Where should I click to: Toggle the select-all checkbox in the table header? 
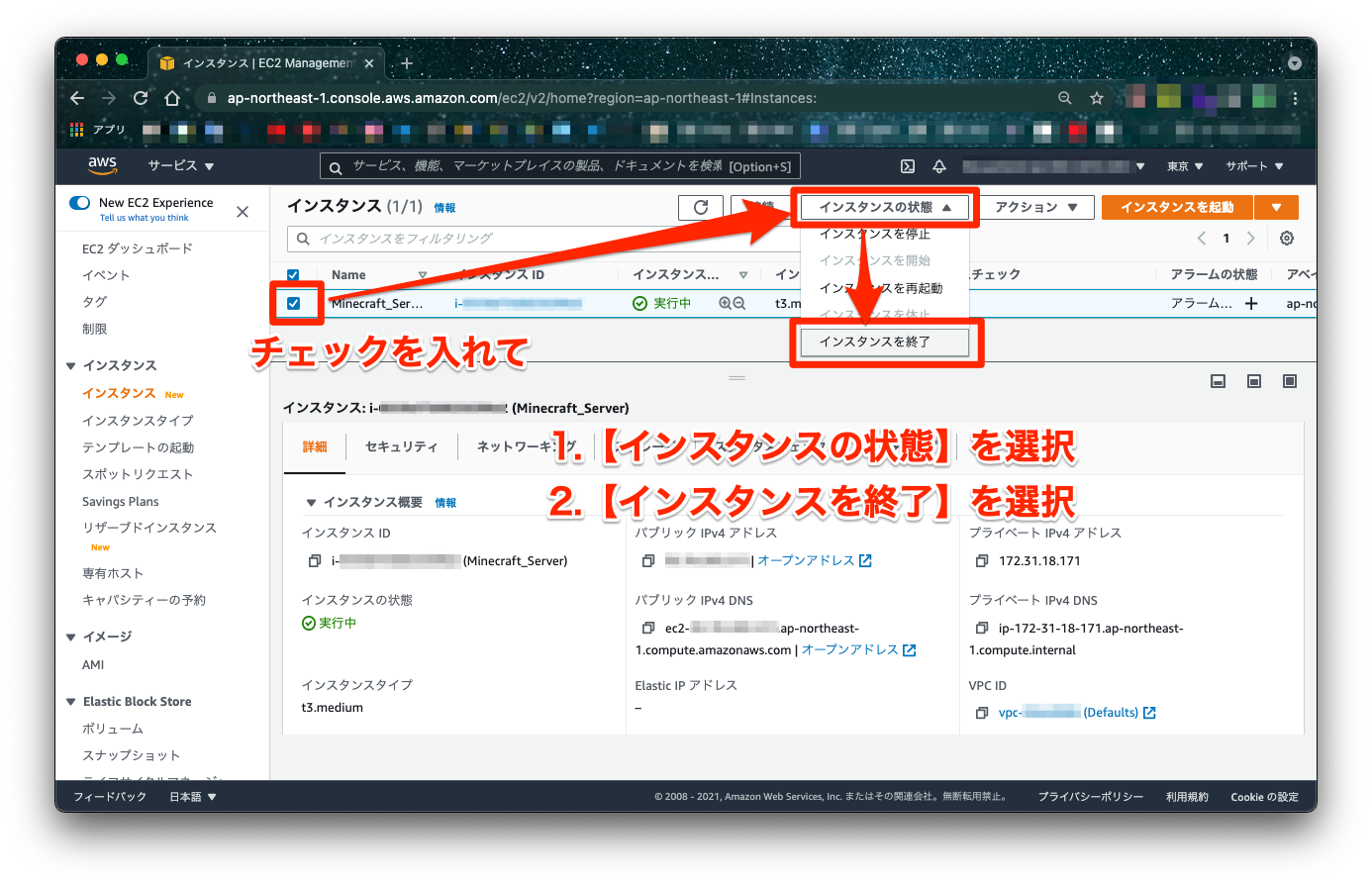(293, 275)
